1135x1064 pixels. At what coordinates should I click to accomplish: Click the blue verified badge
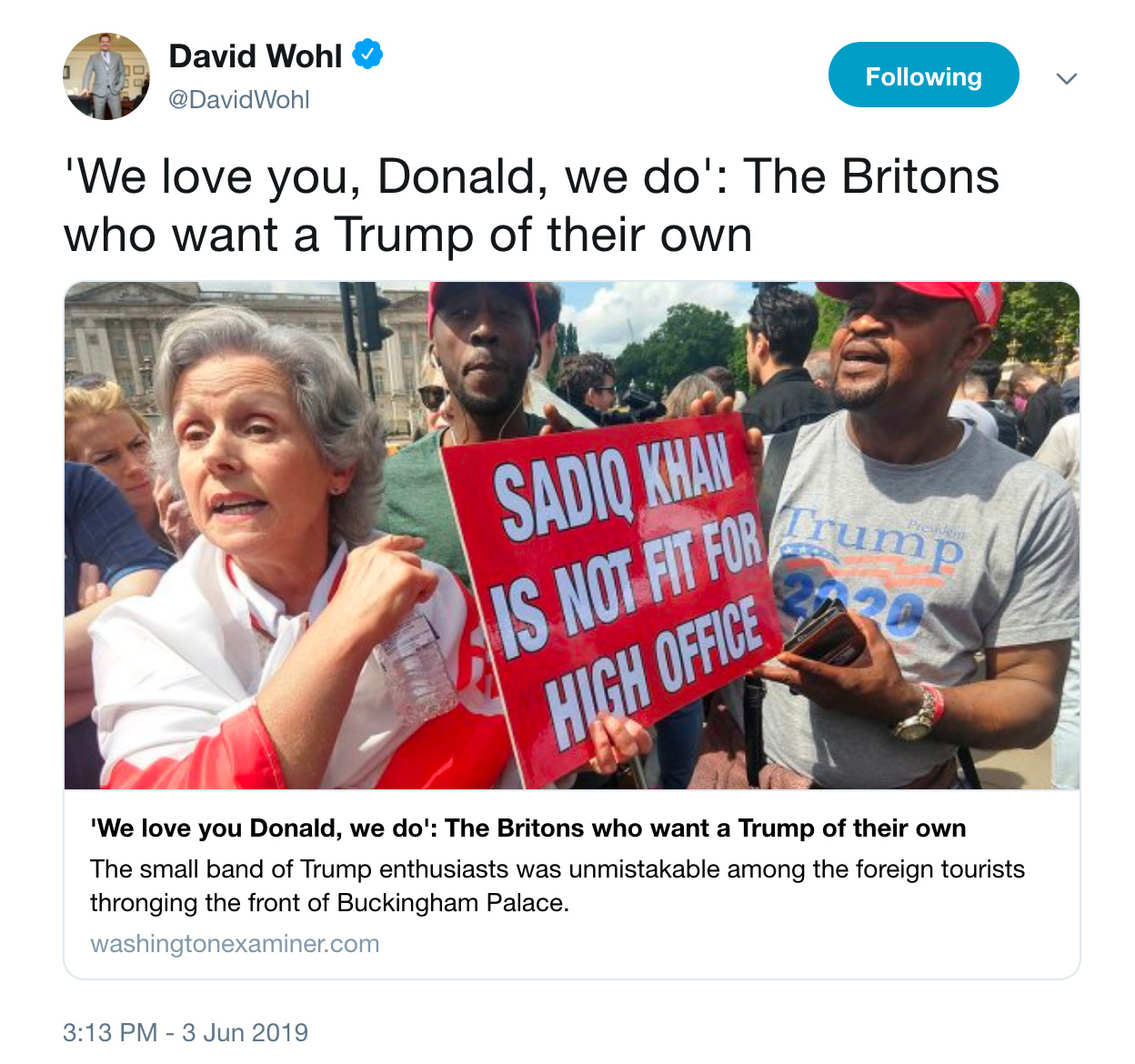367,55
